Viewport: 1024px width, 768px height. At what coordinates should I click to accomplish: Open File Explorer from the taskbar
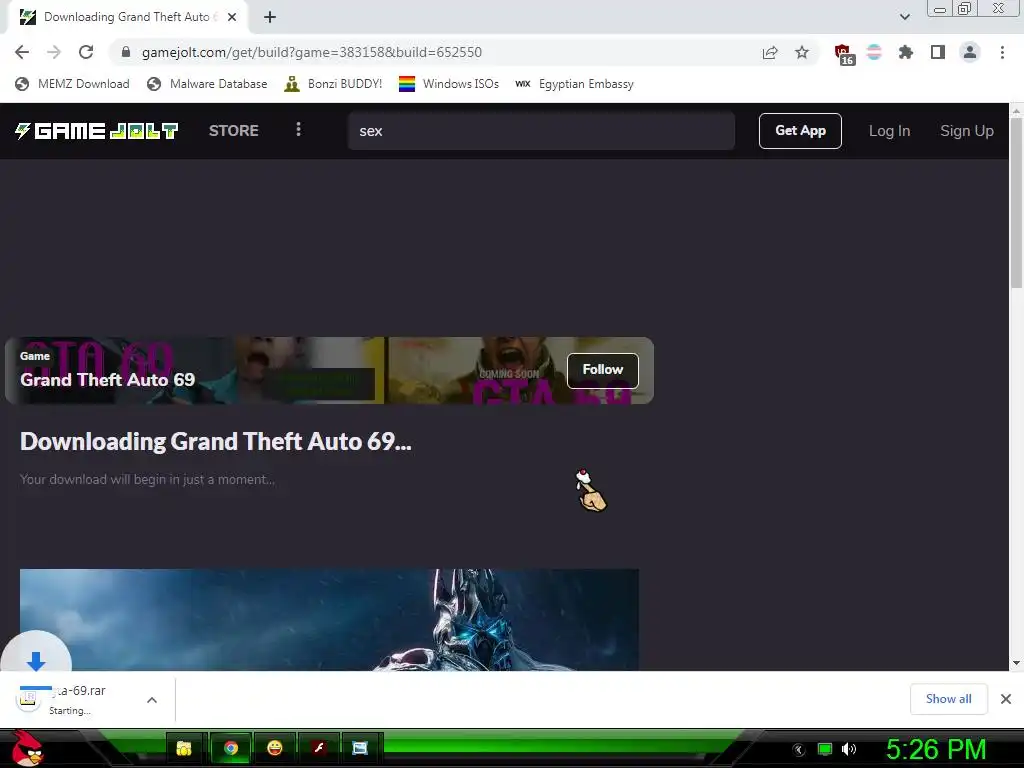click(184, 748)
